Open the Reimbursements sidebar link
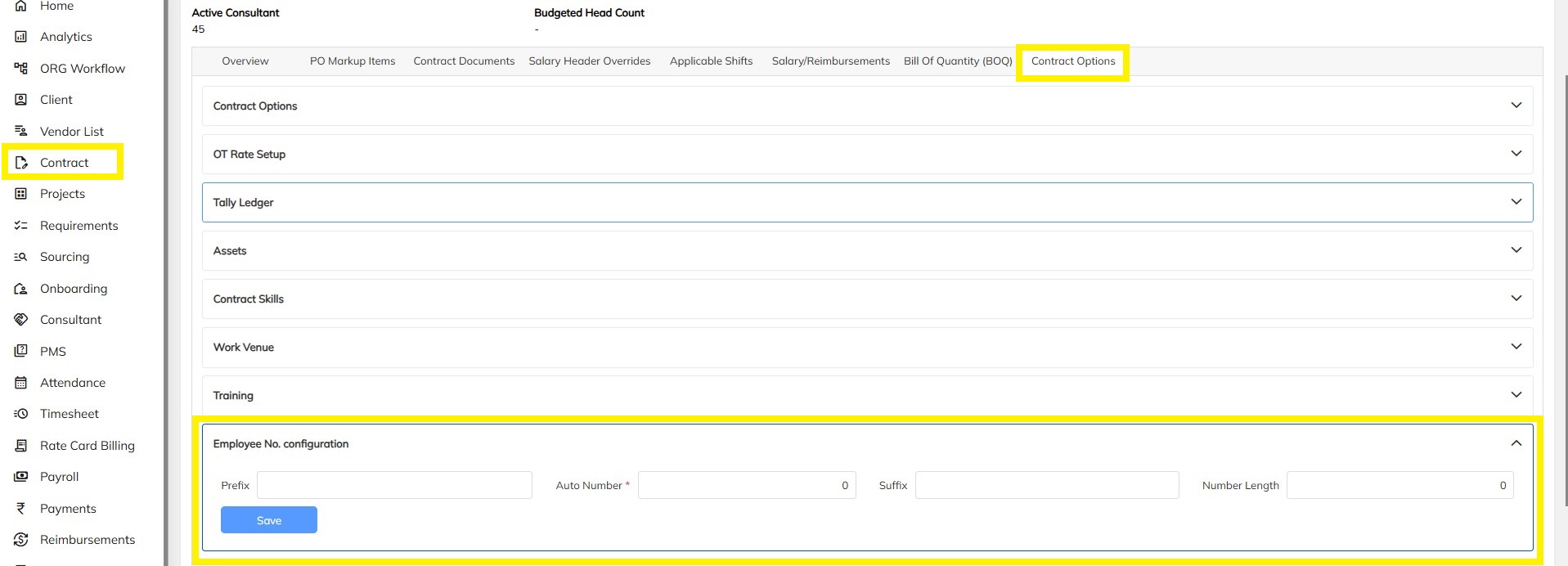This screenshot has height=566, width=1568. (x=88, y=540)
